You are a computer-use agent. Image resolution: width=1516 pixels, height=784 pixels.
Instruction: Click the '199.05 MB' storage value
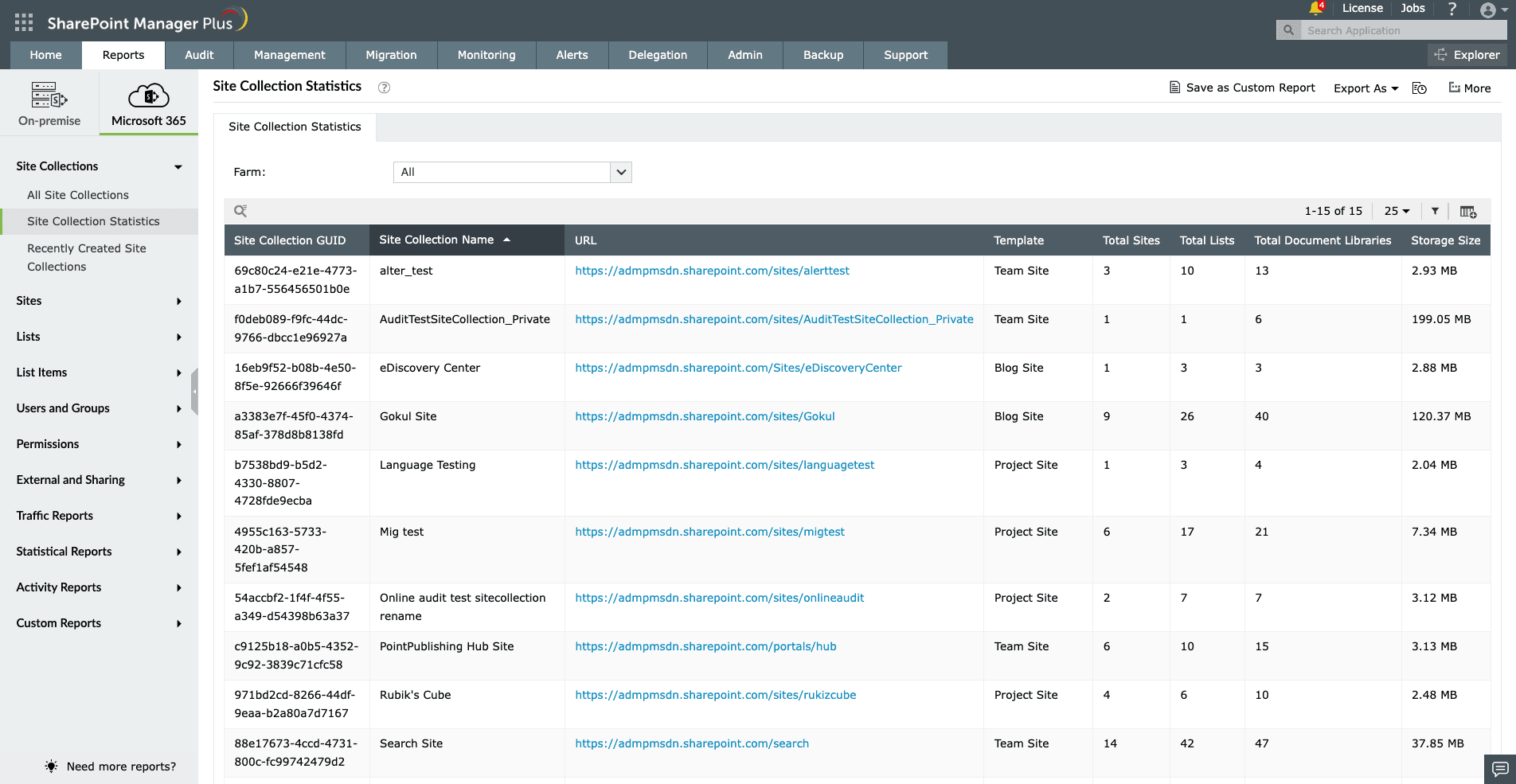[x=1441, y=319]
